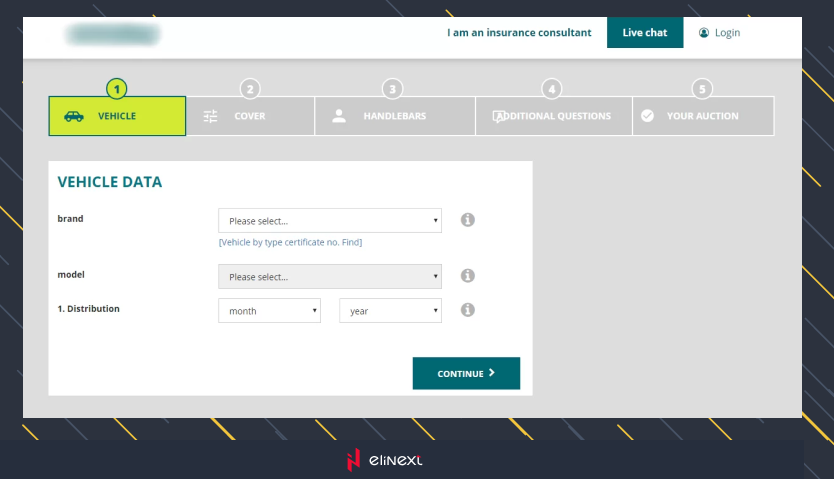Select the Your Auction step tab
Screen dimensions: 834x479
coord(702,116)
